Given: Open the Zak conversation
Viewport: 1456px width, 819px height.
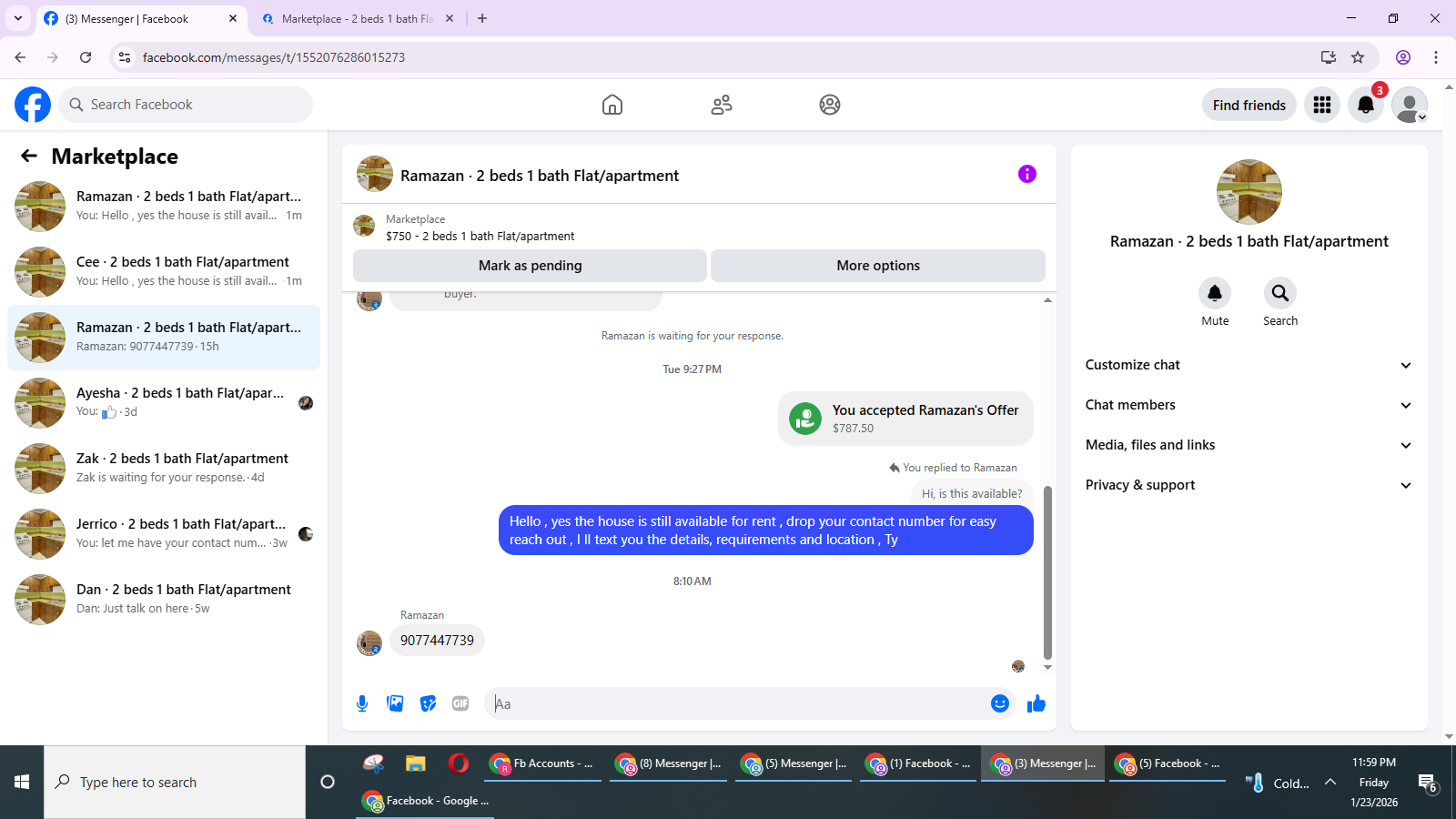Looking at the screenshot, I should [164, 469].
